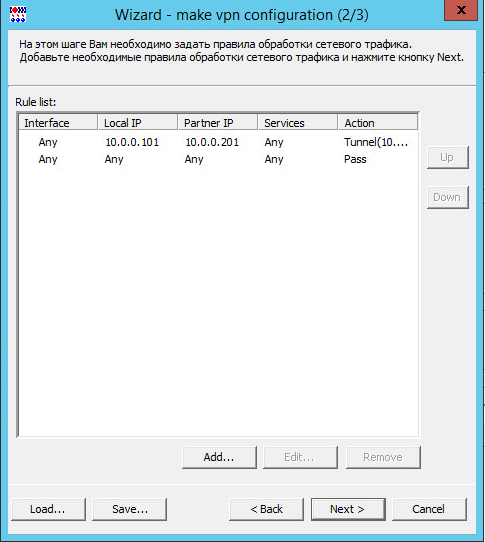
Task: Click the Remove rule button
Action: click(x=383, y=457)
